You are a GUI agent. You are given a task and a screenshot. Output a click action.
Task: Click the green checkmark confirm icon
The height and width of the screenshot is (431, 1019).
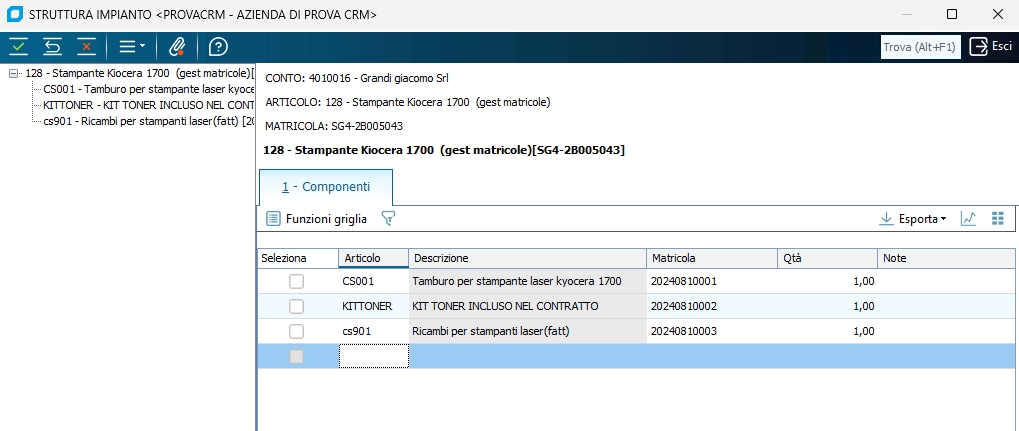coord(19,46)
